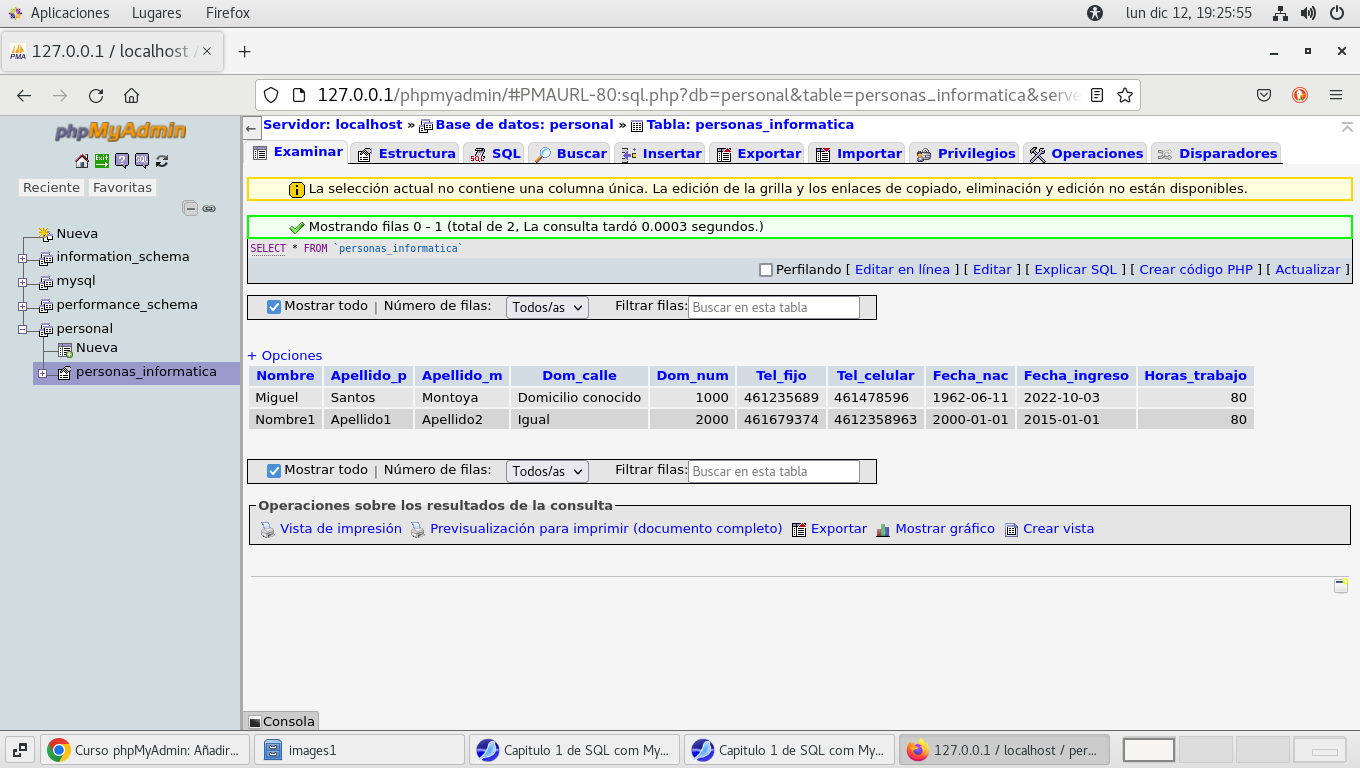Expand the information_schema database node

pos(22,258)
